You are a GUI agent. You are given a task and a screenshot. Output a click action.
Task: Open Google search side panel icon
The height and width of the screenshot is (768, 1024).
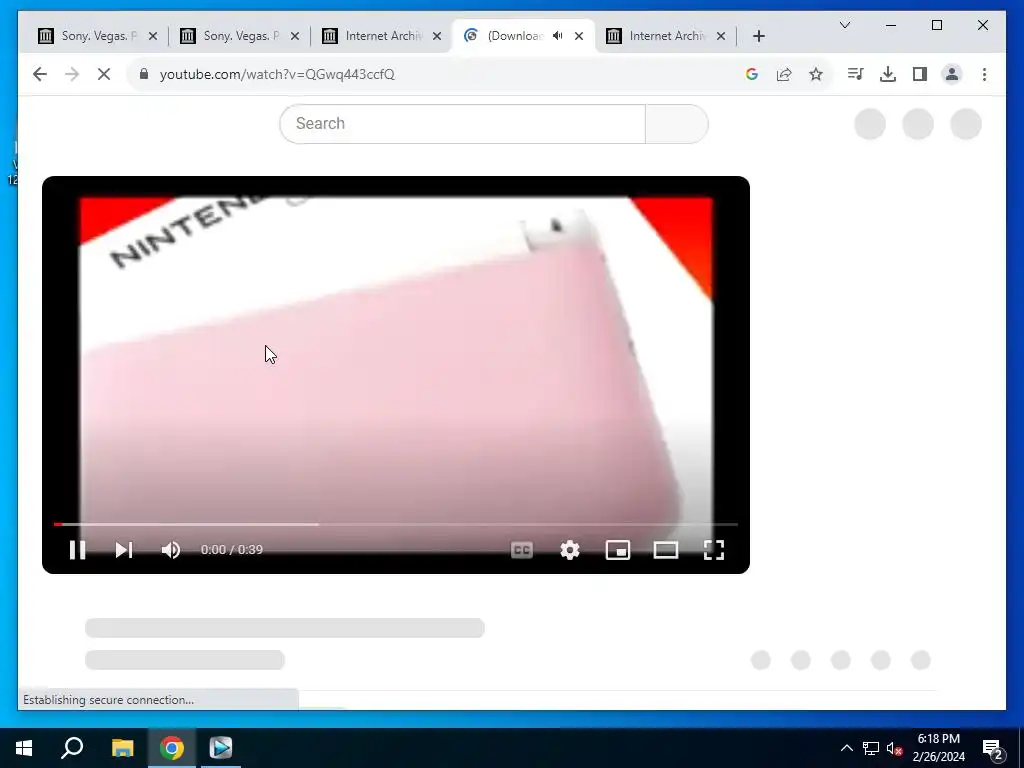(x=752, y=74)
